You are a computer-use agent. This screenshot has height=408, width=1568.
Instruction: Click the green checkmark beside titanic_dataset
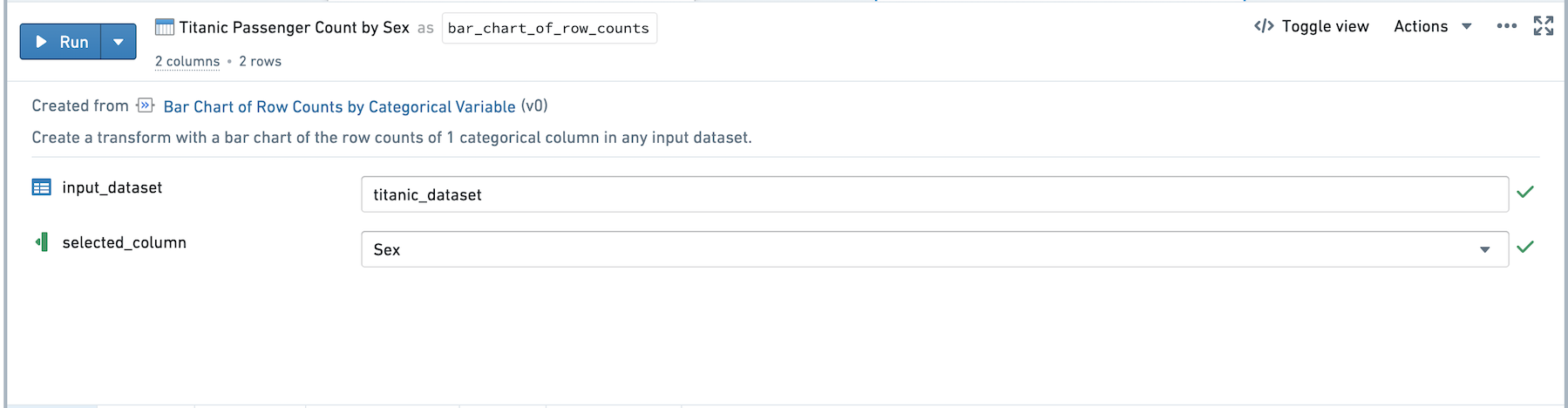click(x=1525, y=192)
